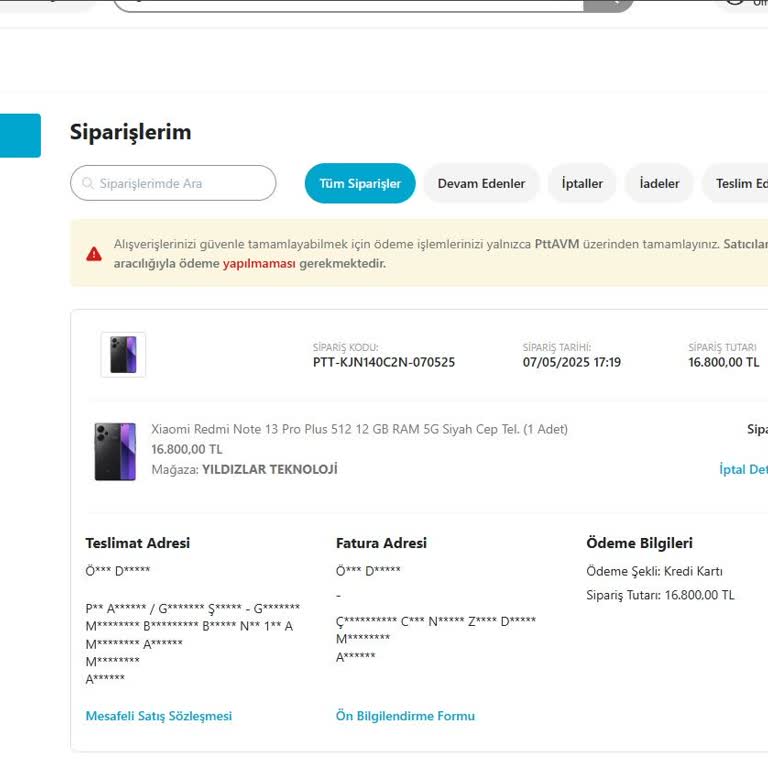Open the YILDIZLAR TEKNOLOJİ store link
768x768 pixels.
(270, 469)
